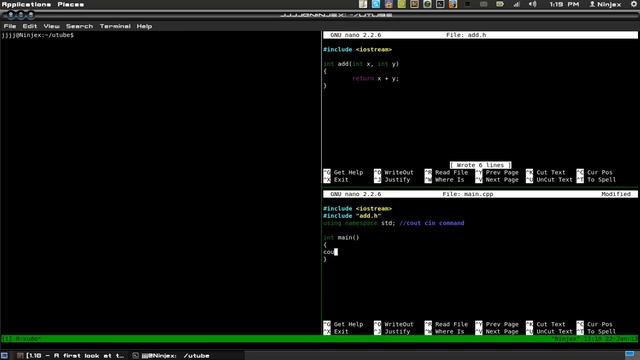The width and height of the screenshot is (640, 360).
Task: Click the 'Modified' indicator in main.cpp pane
Action: (616, 194)
